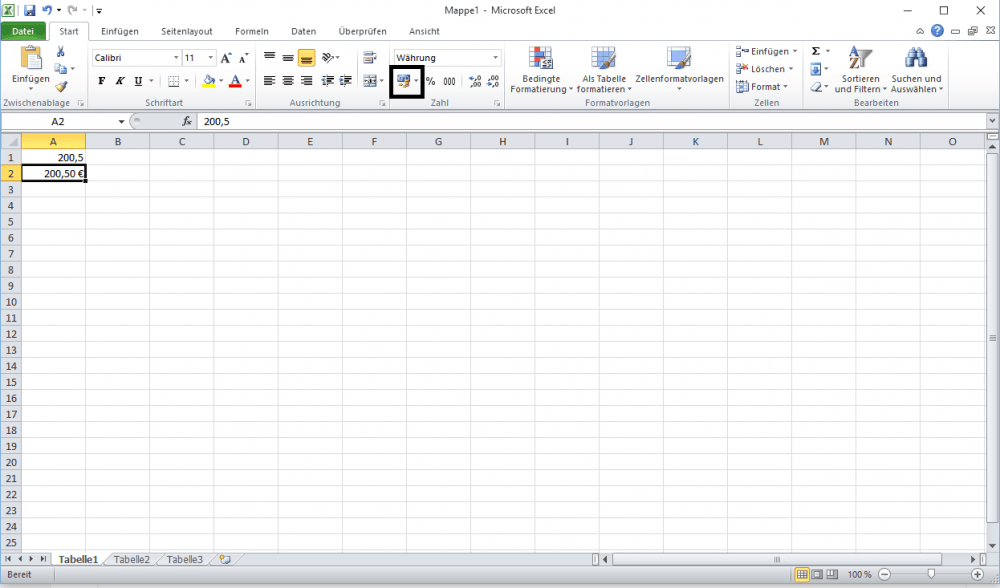Expand the A2 name box dropdown
The image size is (1000, 588).
click(121, 121)
